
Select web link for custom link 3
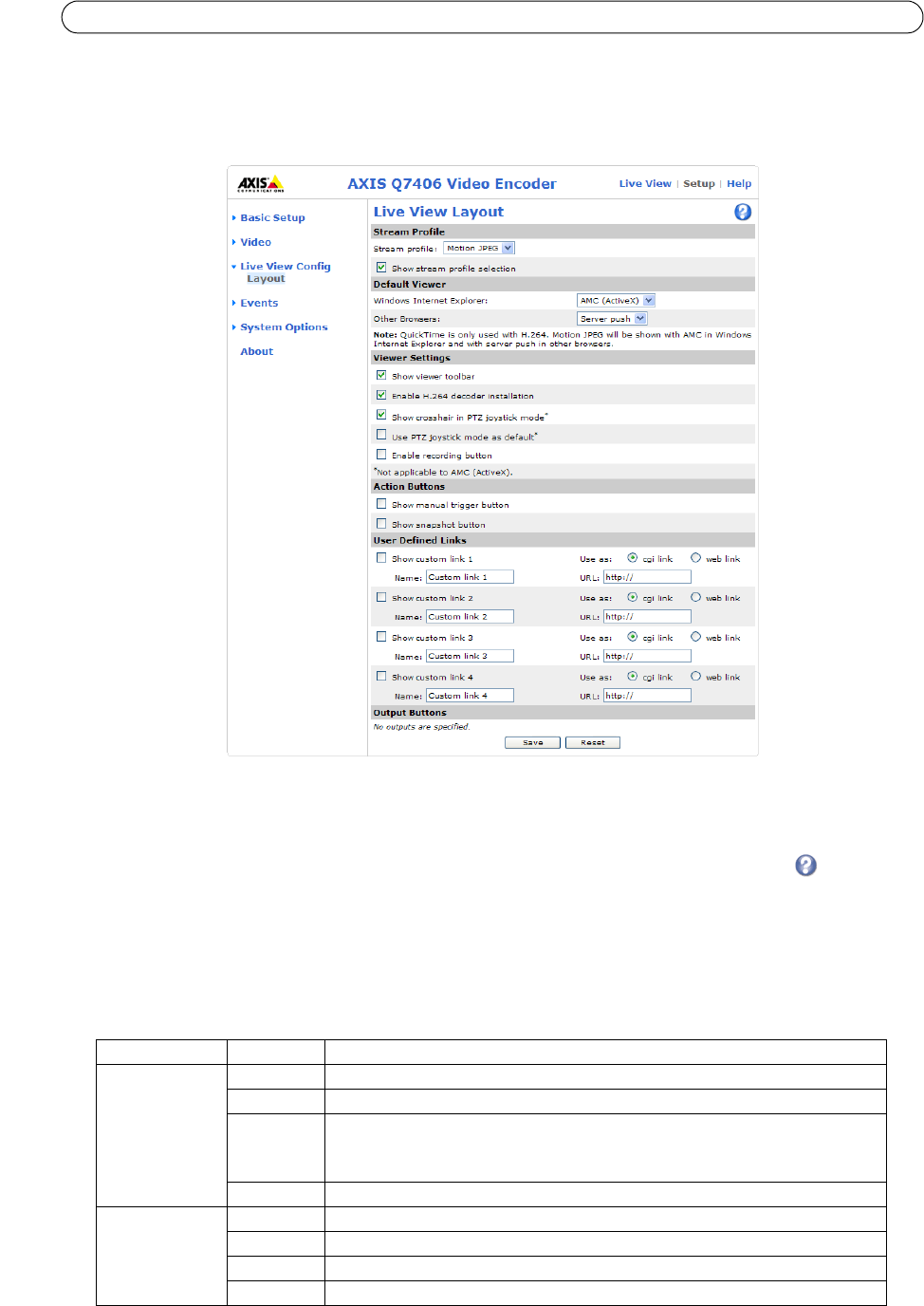696,637
